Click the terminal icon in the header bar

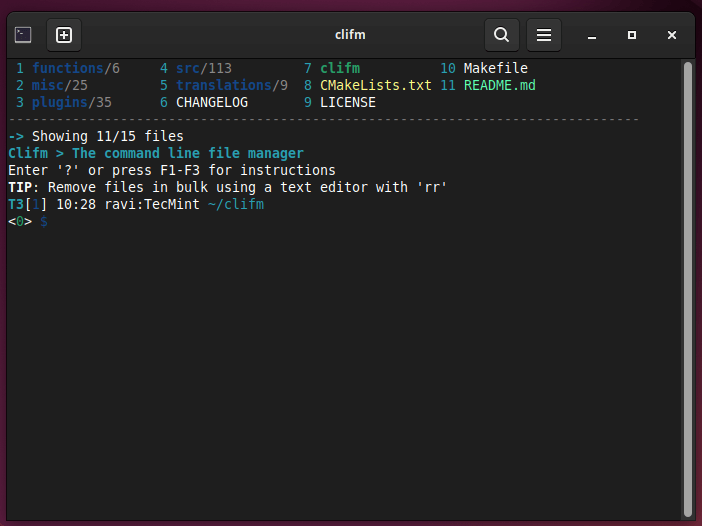23,35
